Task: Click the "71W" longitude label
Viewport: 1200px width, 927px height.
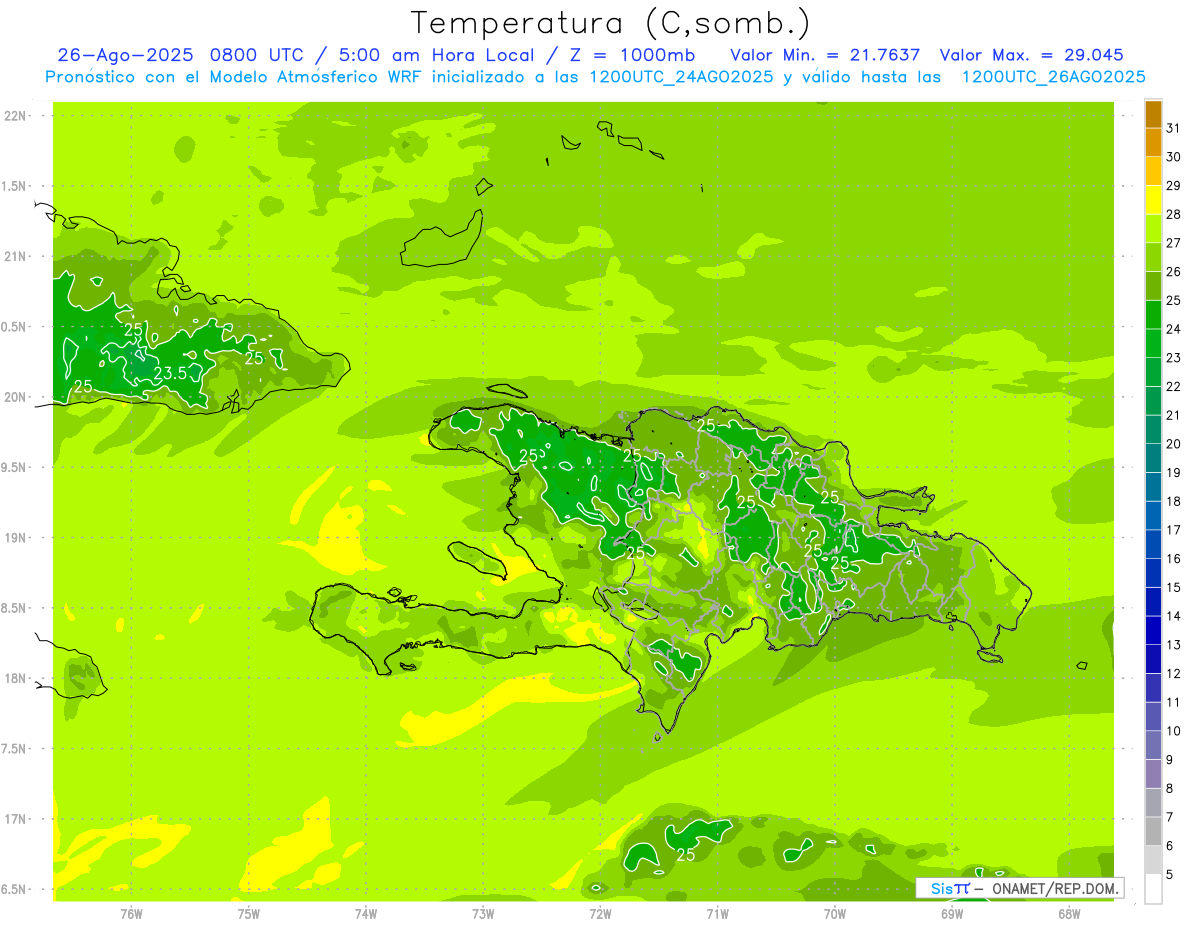Action: [717, 913]
